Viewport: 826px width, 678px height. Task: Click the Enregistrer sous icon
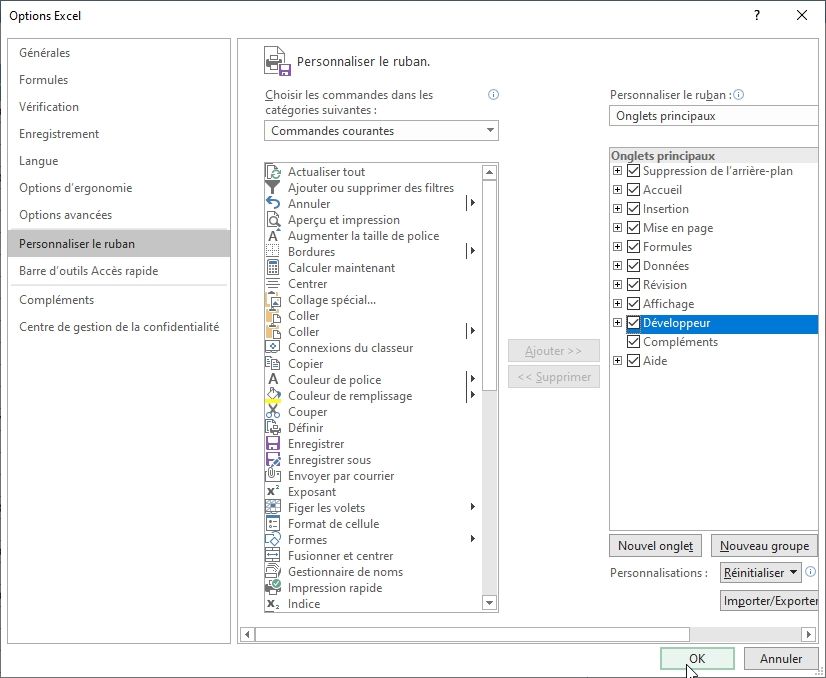tap(273, 459)
